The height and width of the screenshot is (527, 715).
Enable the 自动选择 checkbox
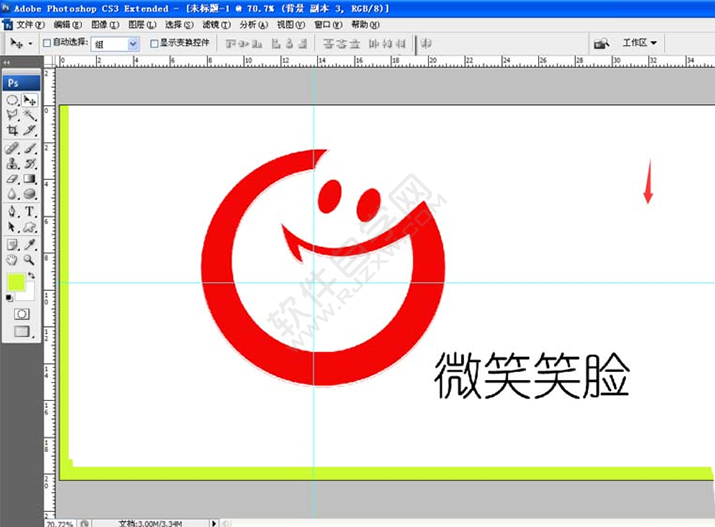coord(47,44)
